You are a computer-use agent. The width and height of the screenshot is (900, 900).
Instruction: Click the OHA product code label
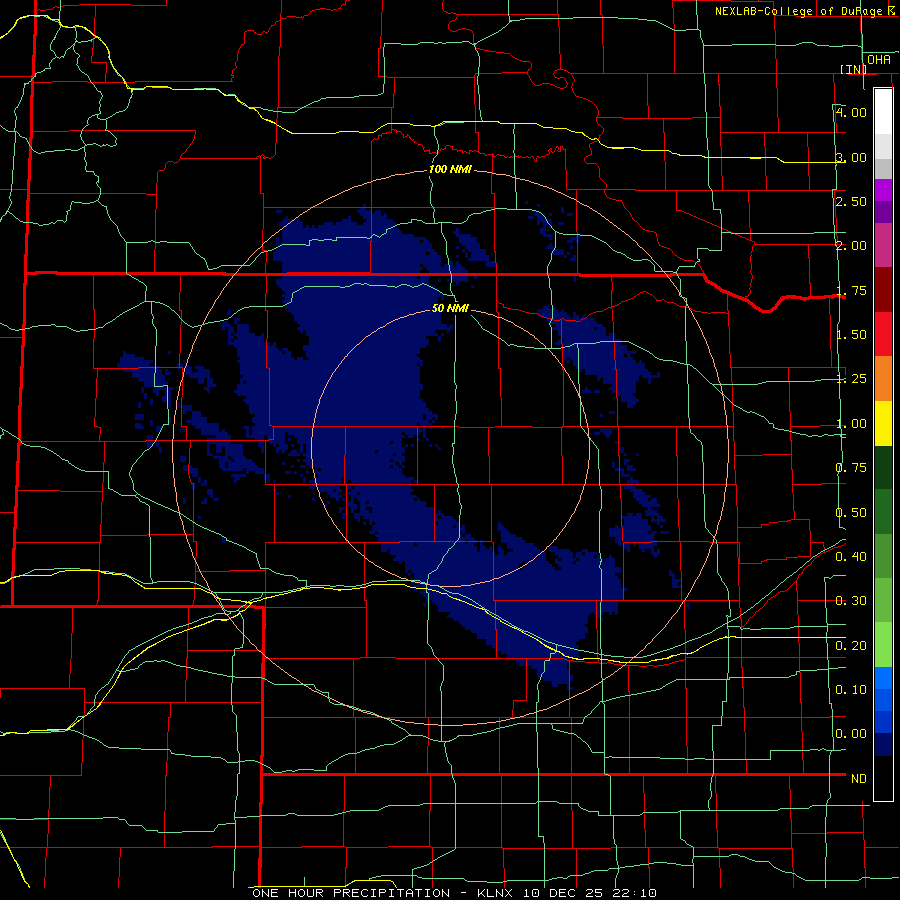879,59
